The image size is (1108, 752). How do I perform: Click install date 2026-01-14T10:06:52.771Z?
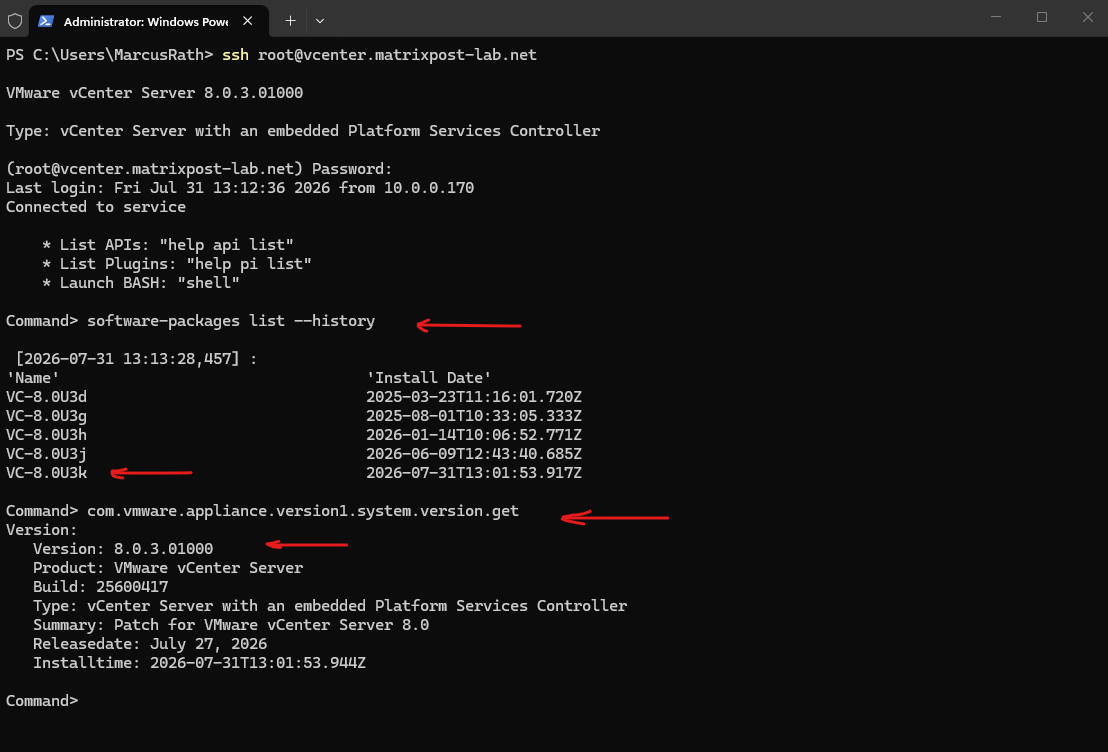click(474, 435)
